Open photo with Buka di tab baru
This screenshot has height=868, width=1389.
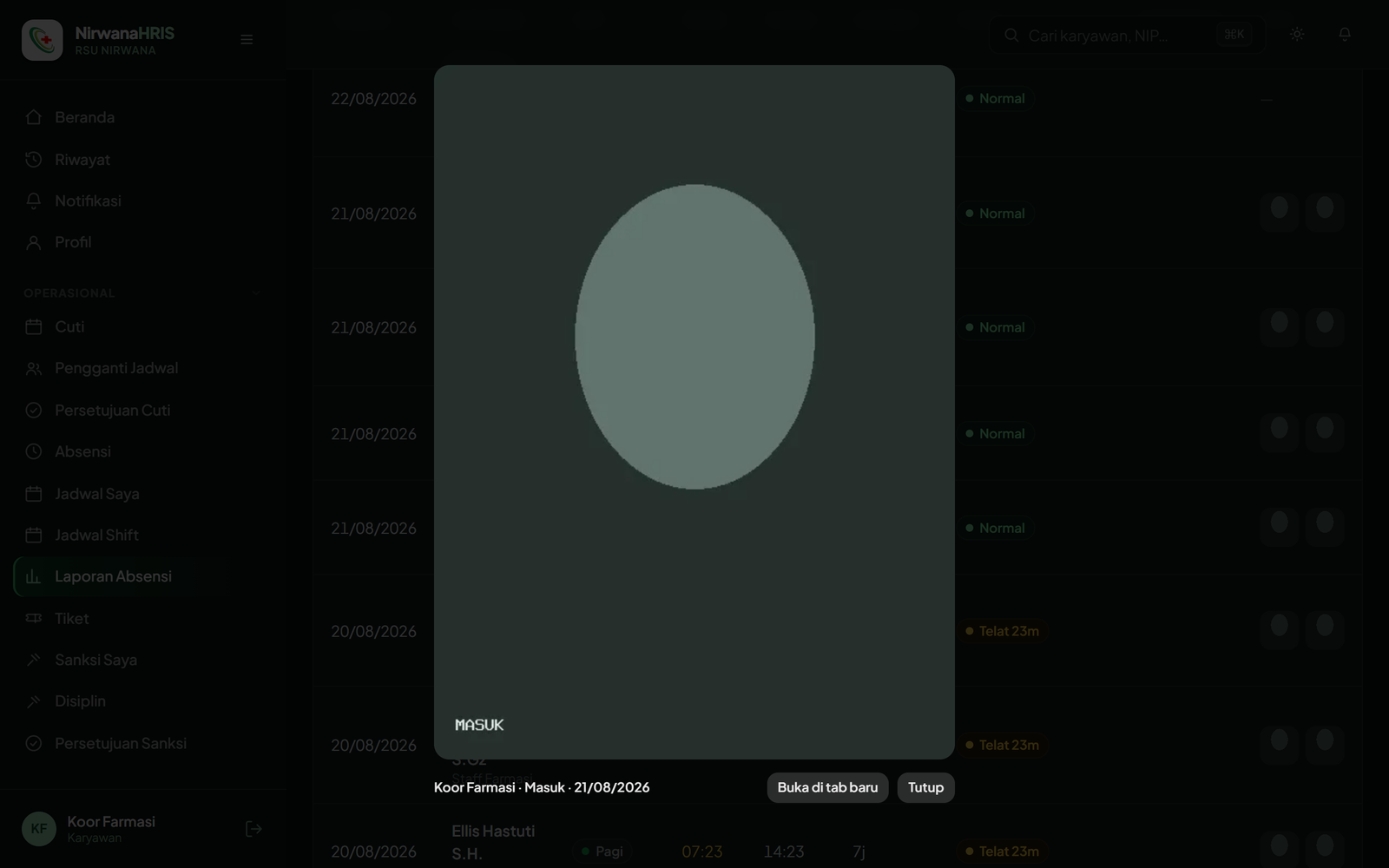click(827, 787)
